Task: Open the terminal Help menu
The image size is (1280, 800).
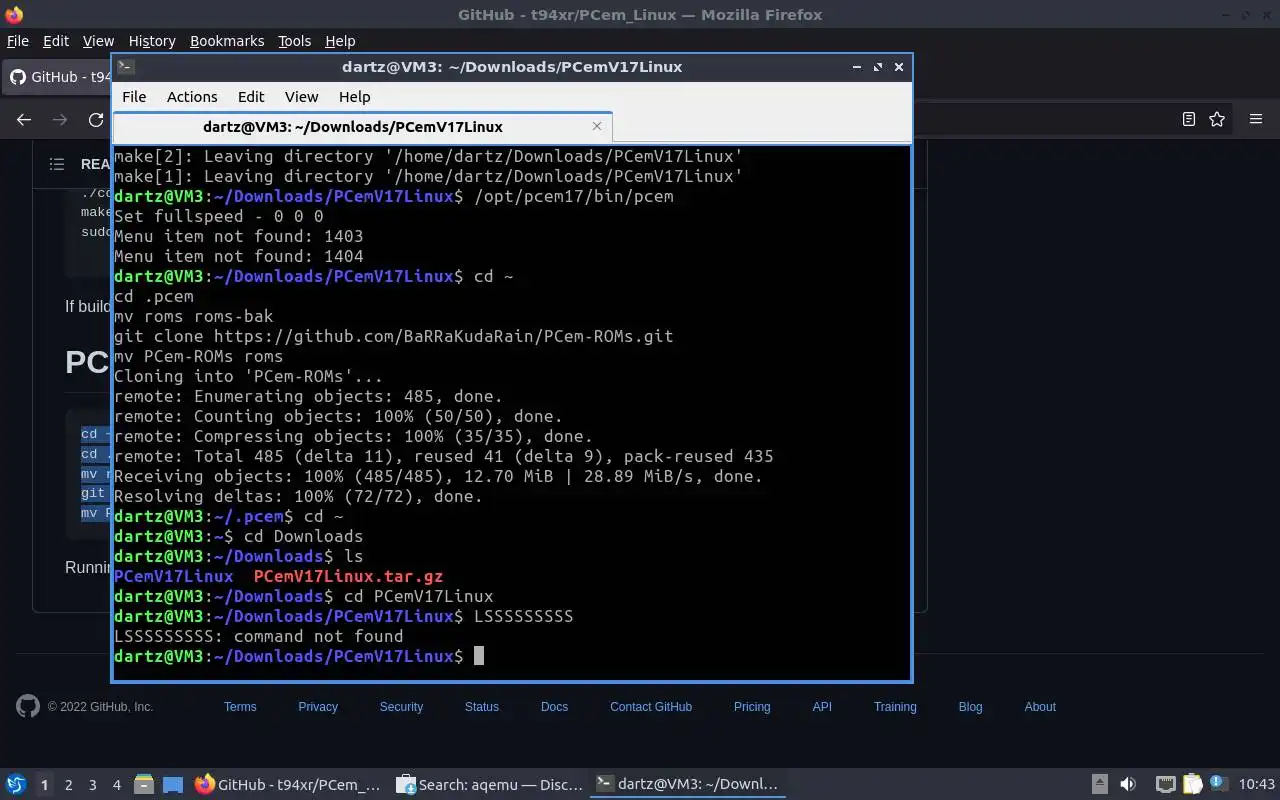Action: coord(355,97)
